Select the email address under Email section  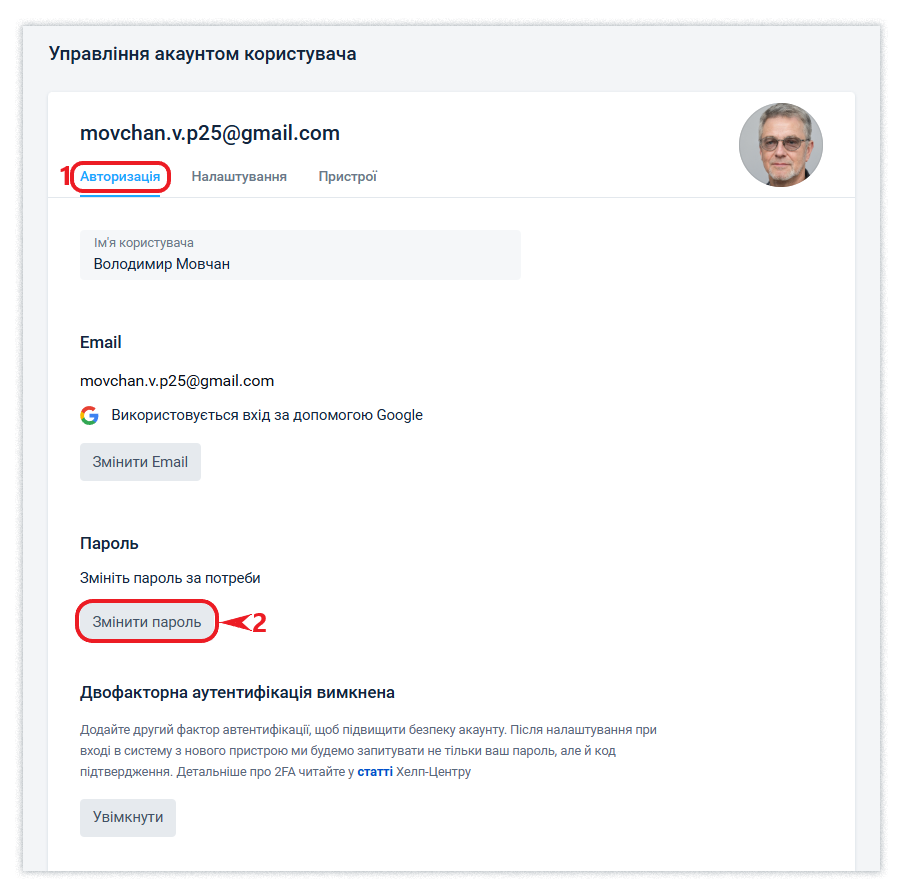(177, 381)
